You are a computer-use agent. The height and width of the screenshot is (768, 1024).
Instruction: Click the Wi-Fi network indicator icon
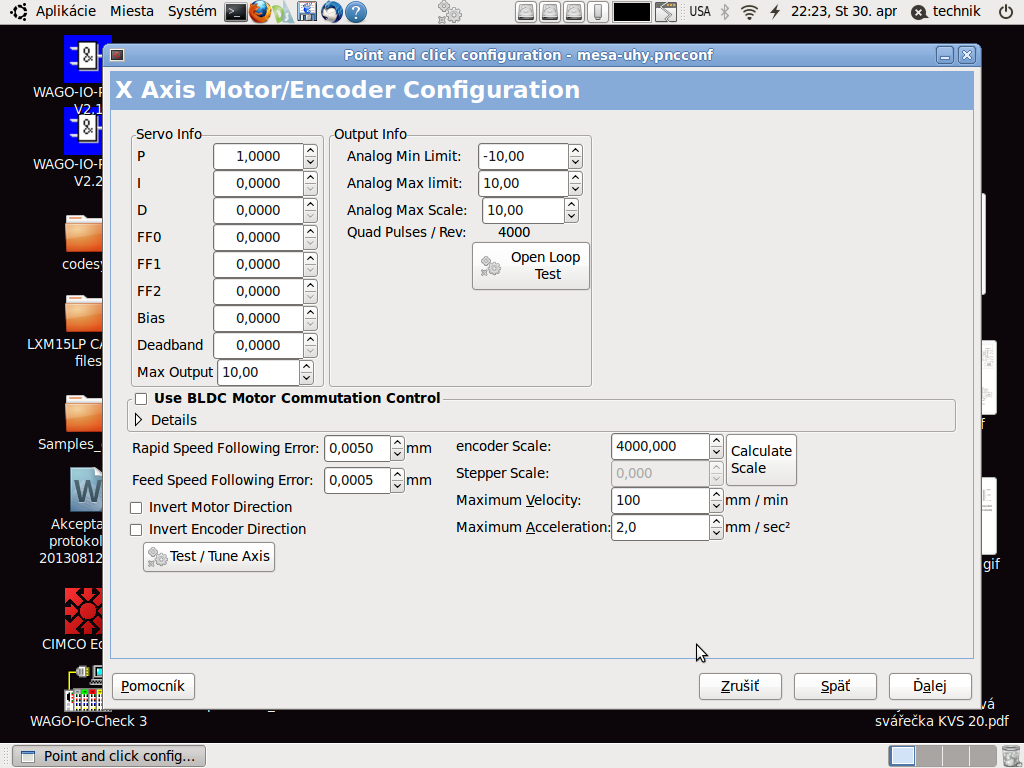749,12
